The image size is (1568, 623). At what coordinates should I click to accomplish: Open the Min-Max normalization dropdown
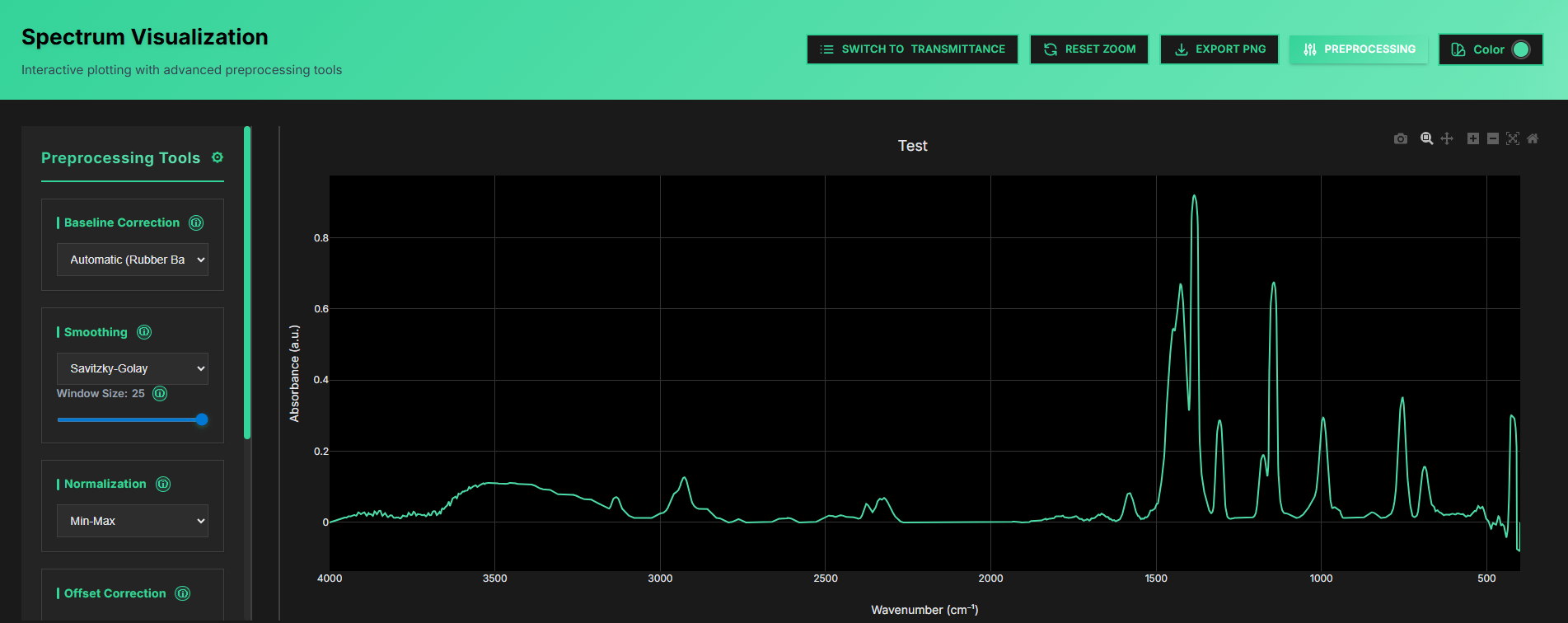click(133, 521)
